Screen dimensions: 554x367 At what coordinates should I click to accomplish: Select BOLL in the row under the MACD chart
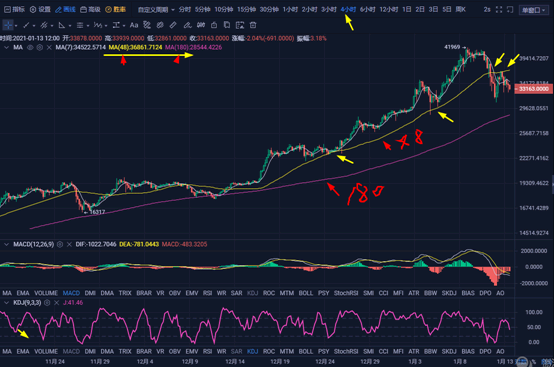(x=306, y=293)
